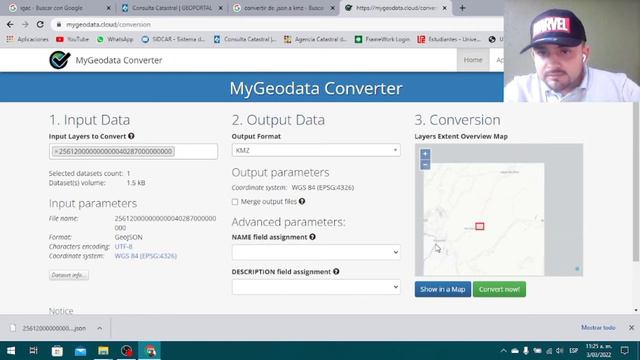Screen dimensions: 640x360
Task: Open help icon beside Input Layers to Convert
Action: (131, 136)
